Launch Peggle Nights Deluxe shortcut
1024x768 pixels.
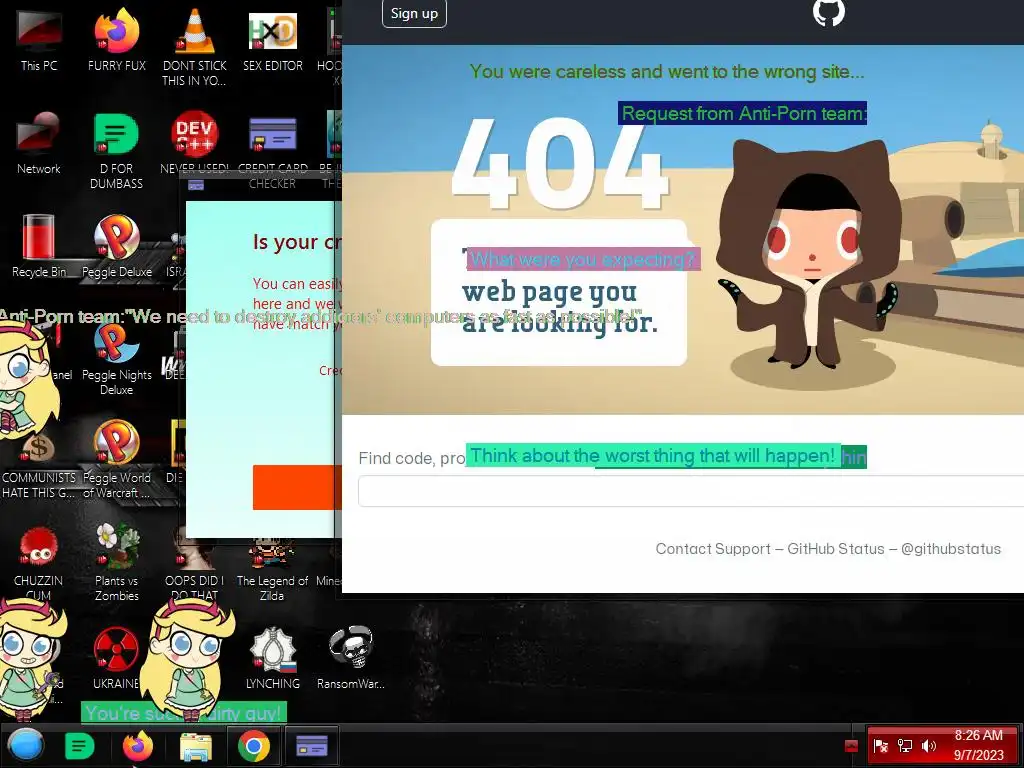116,358
